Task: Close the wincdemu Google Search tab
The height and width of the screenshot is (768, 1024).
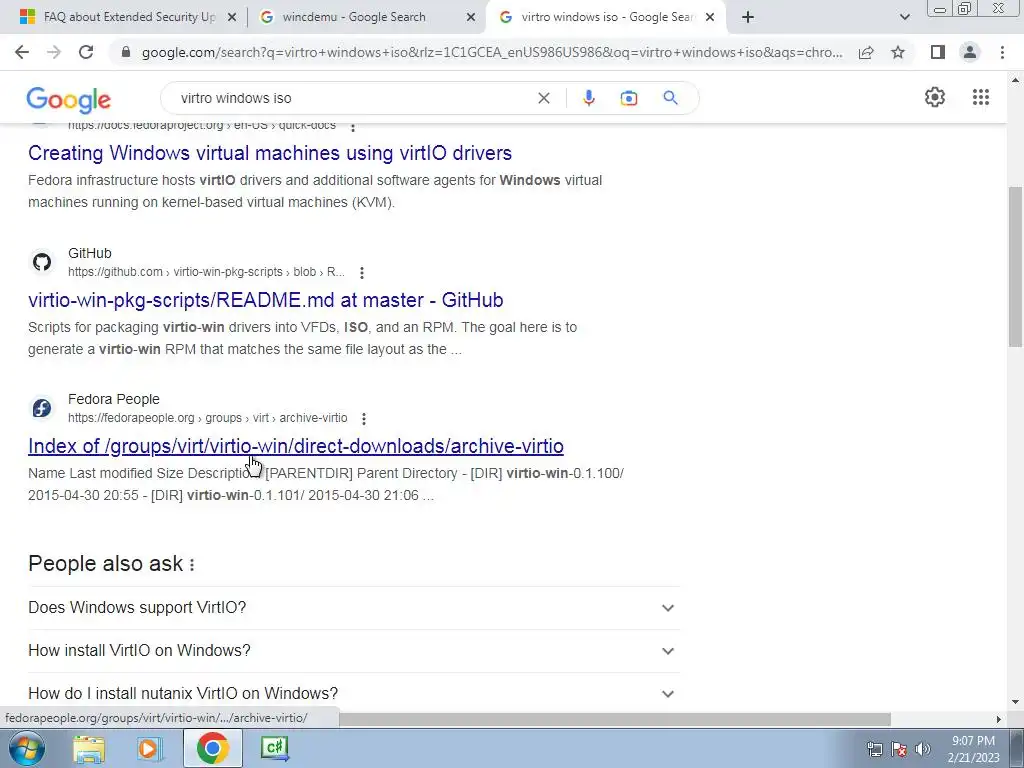Action: [470, 17]
